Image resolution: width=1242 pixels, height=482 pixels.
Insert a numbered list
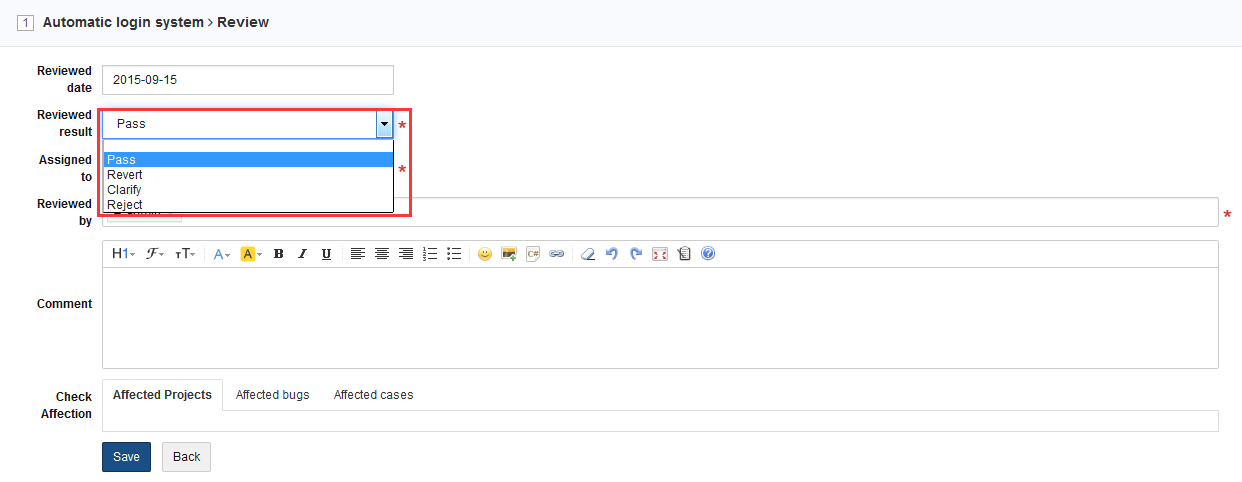(430, 254)
